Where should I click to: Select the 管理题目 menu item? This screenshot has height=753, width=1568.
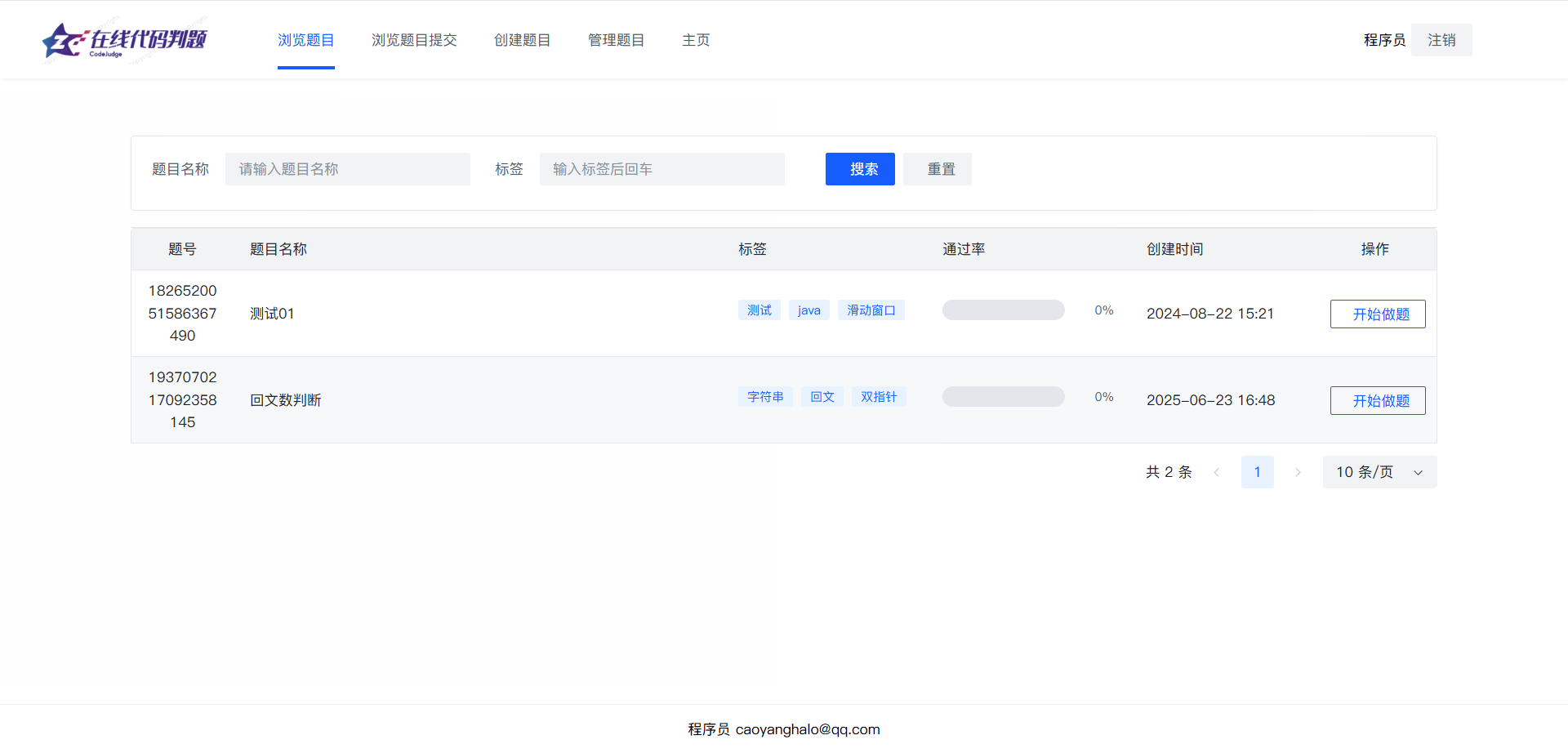coord(617,40)
